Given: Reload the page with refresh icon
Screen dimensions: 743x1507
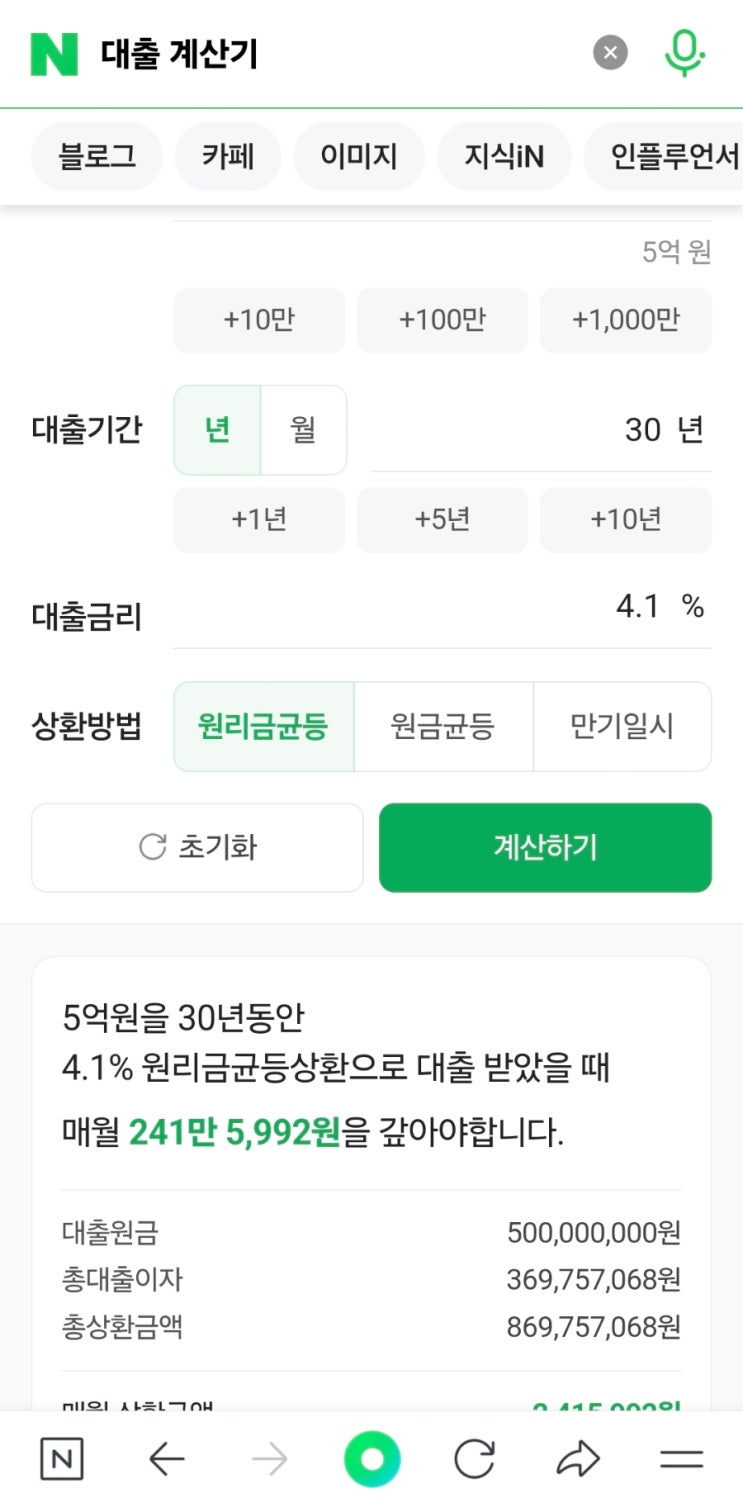Looking at the screenshot, I should coord(474,1460).
